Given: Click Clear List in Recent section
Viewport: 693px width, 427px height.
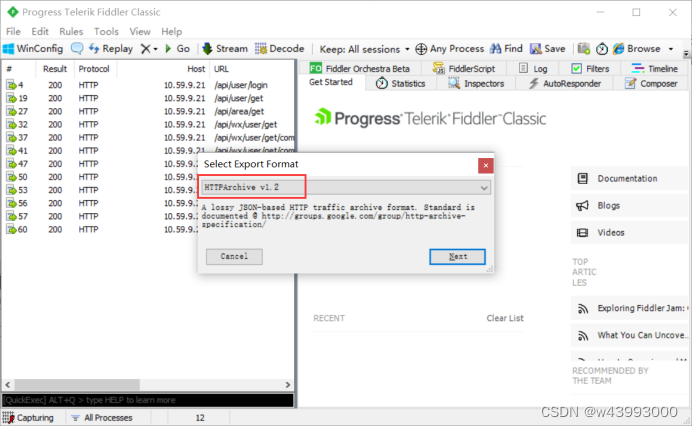Looking at the screenshot, I should tap(505, 318).
